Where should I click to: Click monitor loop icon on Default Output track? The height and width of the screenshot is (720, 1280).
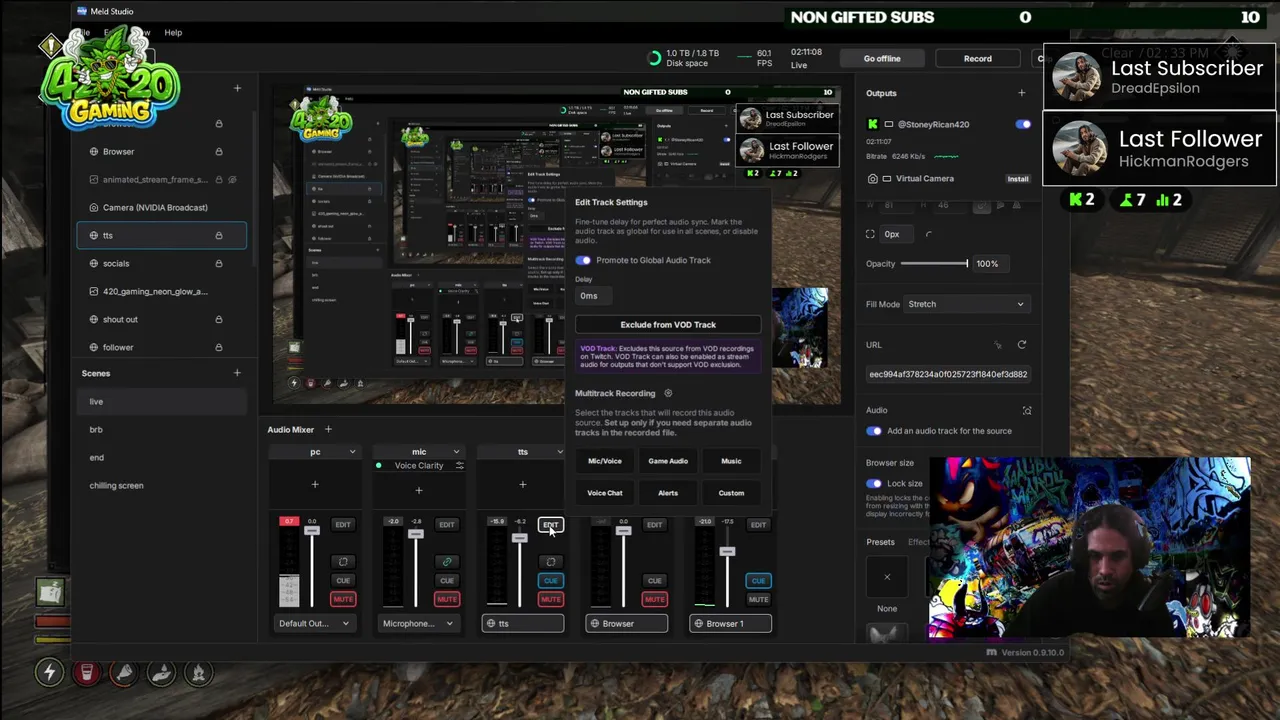click(x=343, y=562)
